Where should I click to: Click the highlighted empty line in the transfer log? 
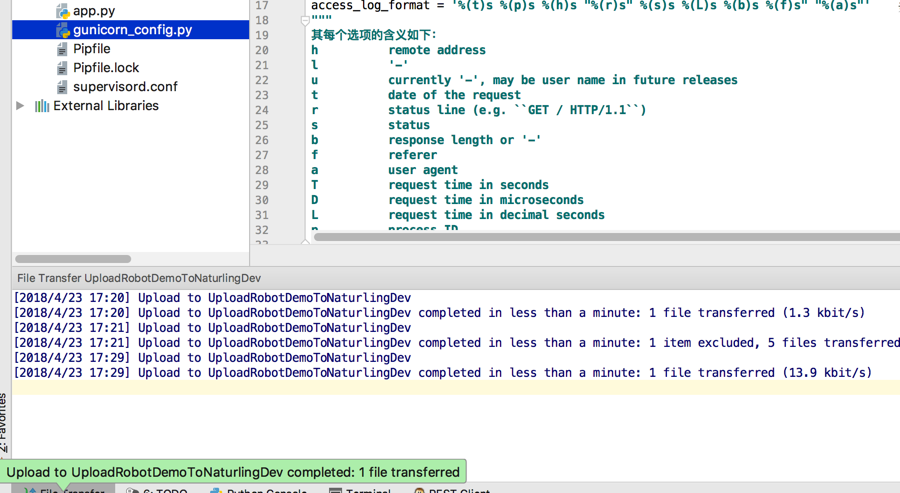[x=456, y=387]
